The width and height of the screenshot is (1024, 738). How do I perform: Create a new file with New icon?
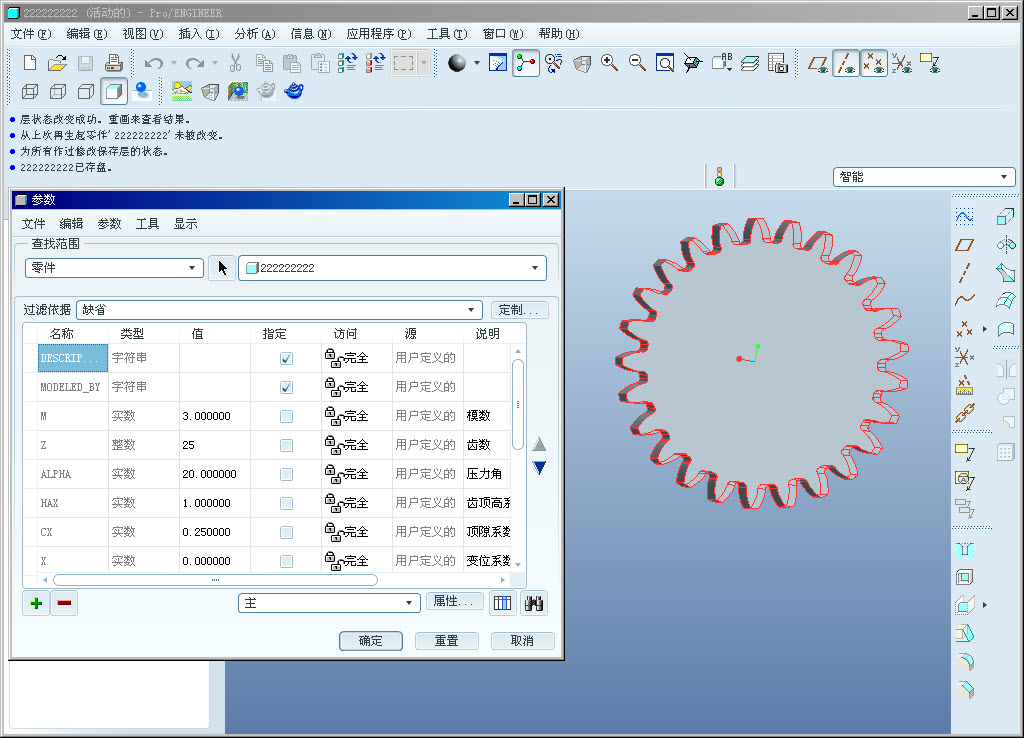[29, 63]
